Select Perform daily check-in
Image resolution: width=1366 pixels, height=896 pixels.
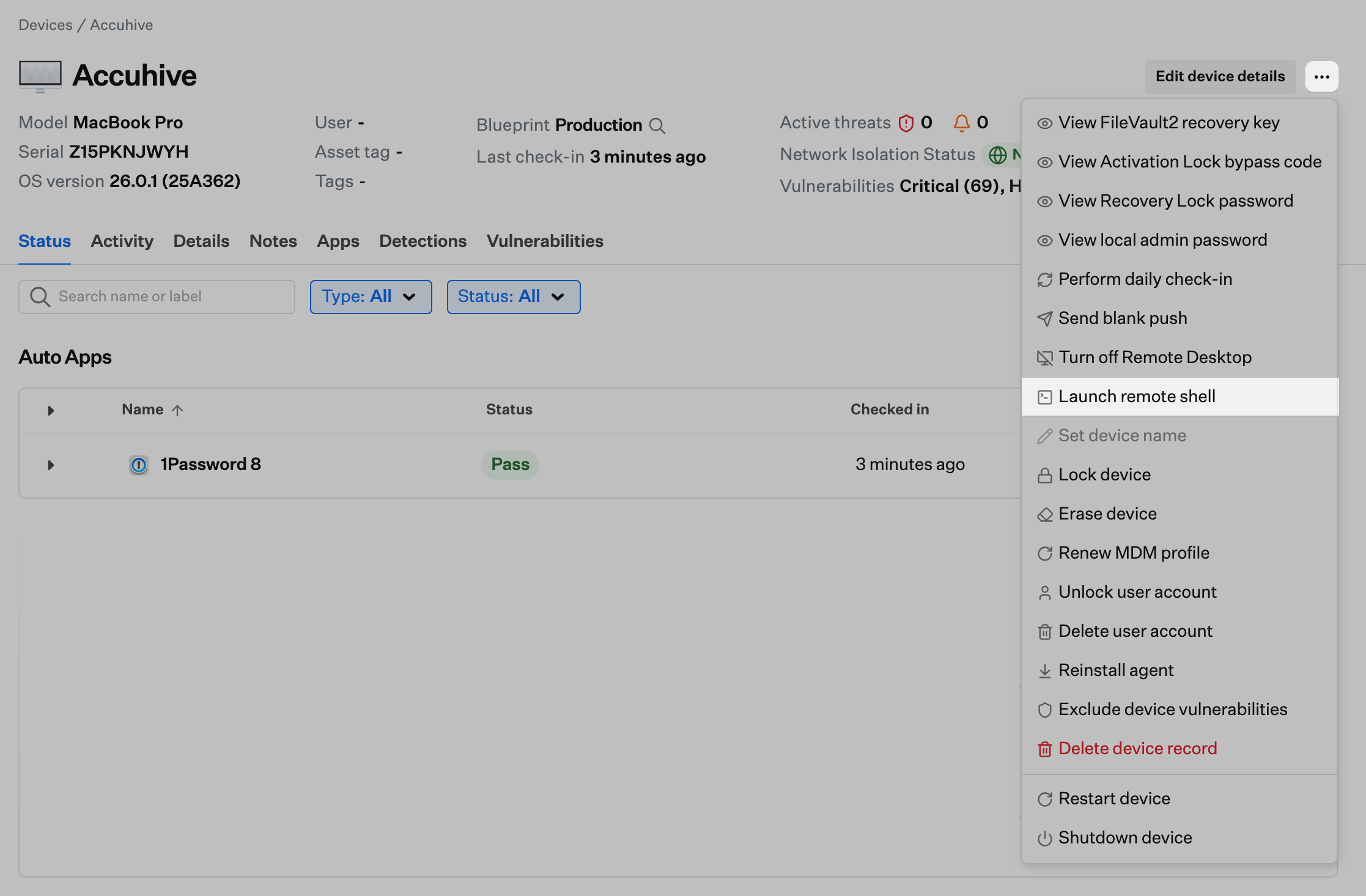pyautogui.click(x=1179, y=279)
